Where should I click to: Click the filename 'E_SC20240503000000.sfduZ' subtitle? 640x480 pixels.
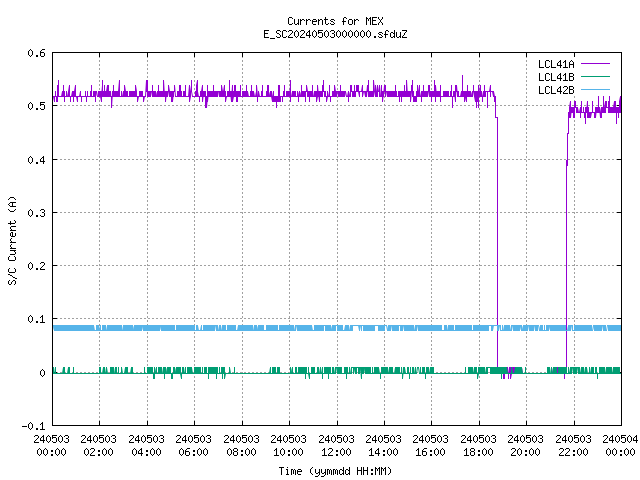click(335, 34)
